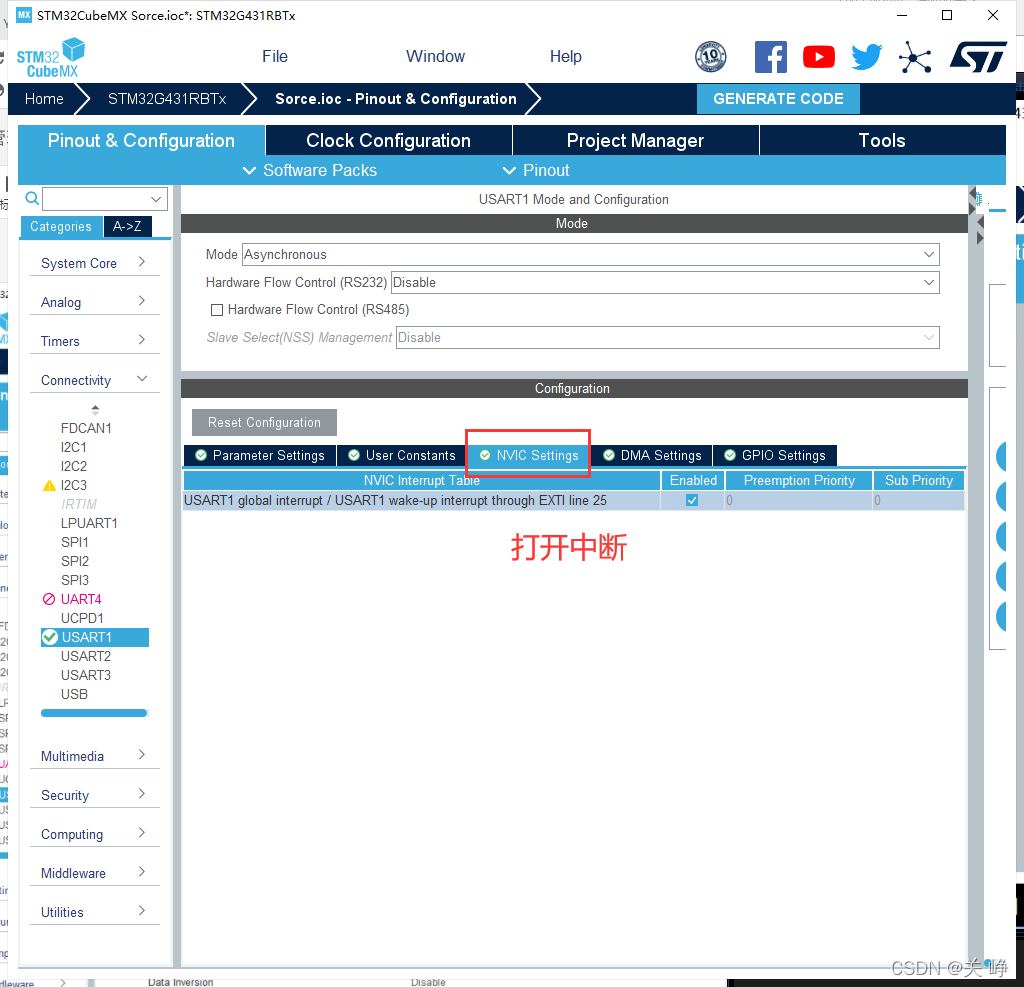Click the USART1 Preemption Priority value cell
1024x987 pixels.
(798, 500)
